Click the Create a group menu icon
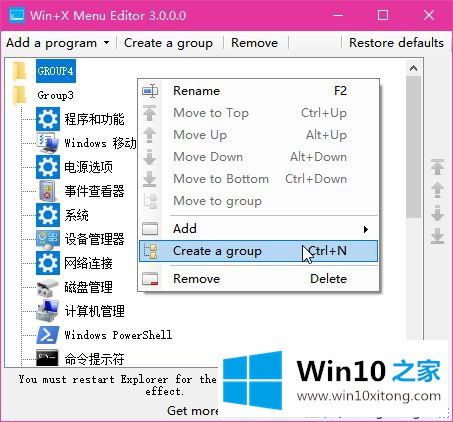Viewport: 453px width, 422px height. pyautogui.click(x=150, y=251)
